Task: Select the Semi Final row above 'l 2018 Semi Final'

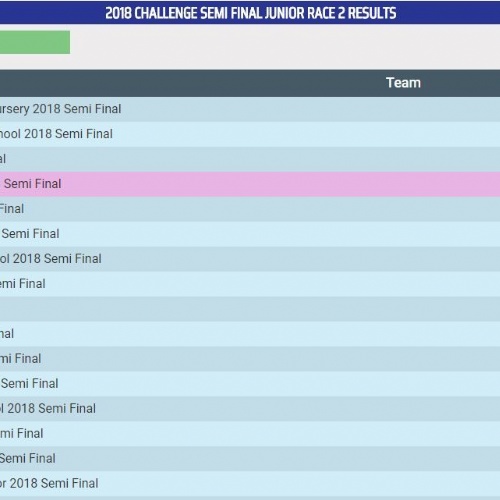Action: [x=250, y=384]
